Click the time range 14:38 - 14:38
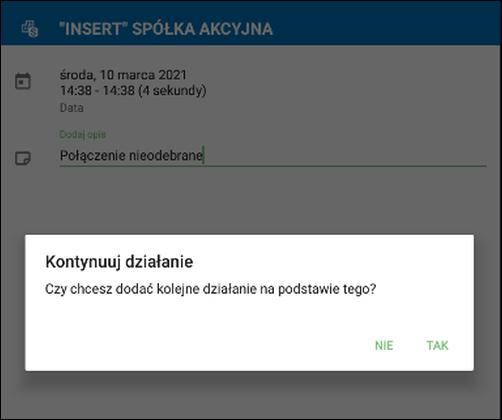Screen dimensions: 502x420 (x=97, y=90)
